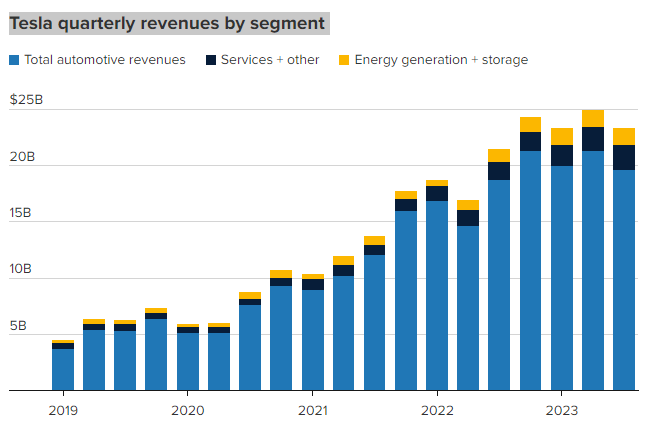
Task: Click the '2020' x-axis label
Action: (187, 411)
